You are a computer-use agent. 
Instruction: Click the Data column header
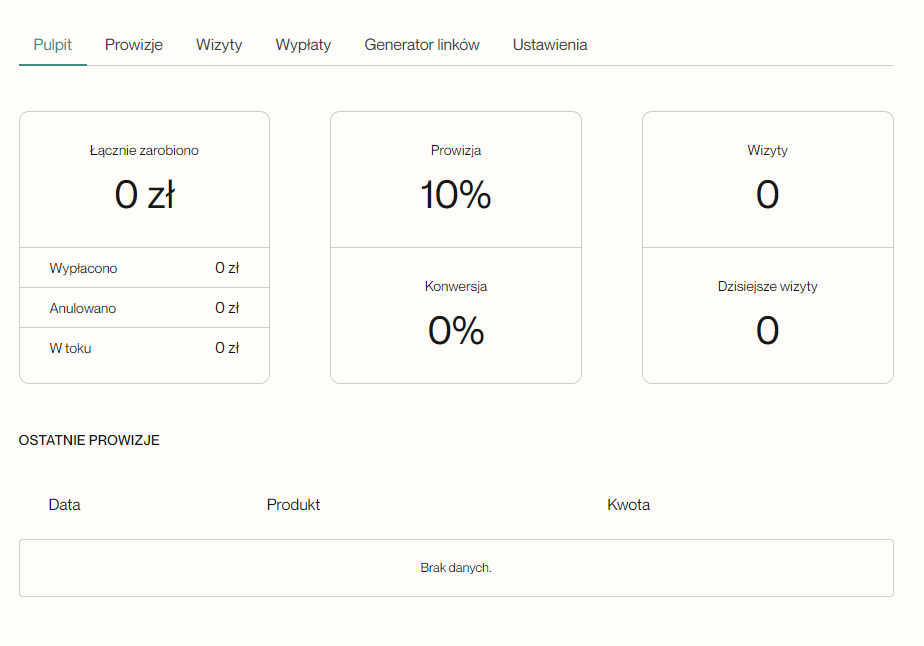click(x=65, y=505)
